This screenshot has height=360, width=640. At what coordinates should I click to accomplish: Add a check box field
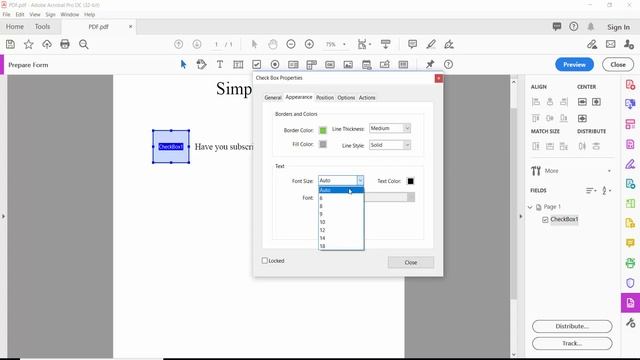pyautogui.click(x=256, y=64)
